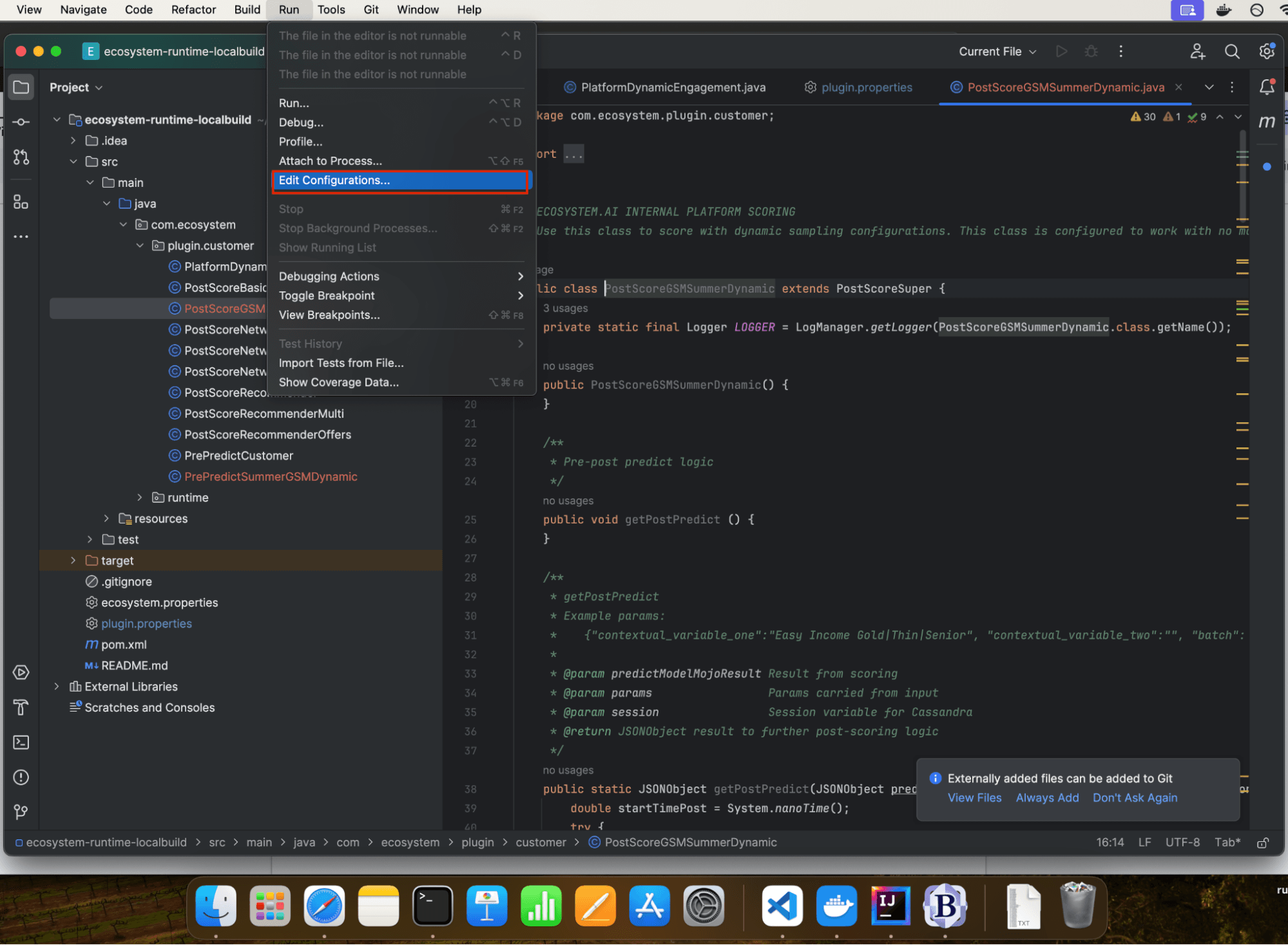Open the Services tool window
Screen dimensions: 1288x945
click(21, 672)
